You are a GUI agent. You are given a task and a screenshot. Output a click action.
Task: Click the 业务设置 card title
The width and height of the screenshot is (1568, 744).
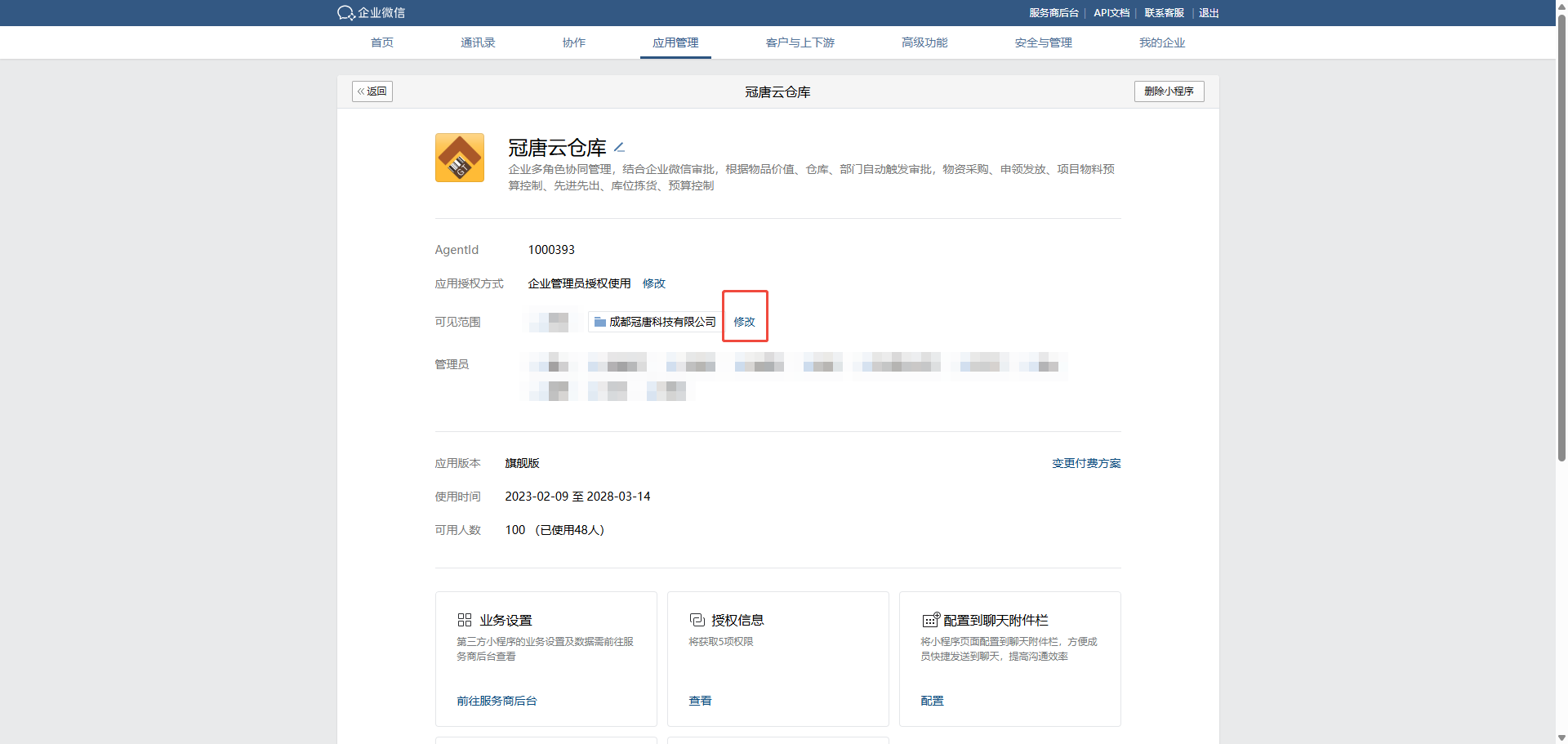click(506, 620)
